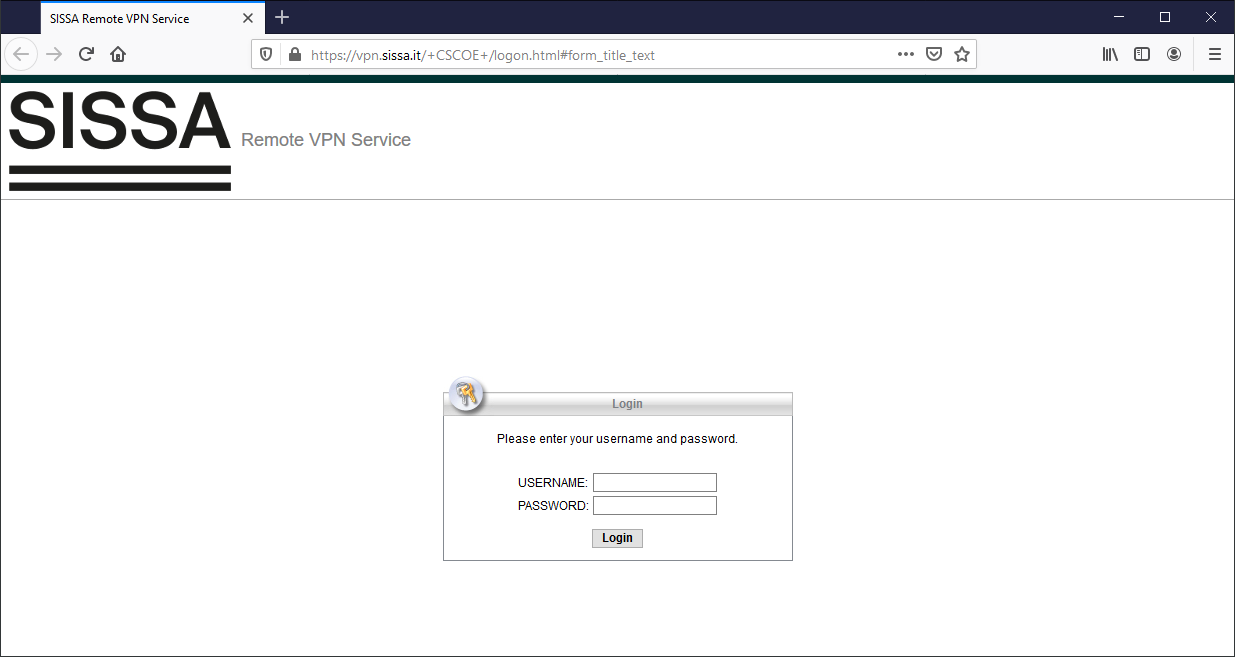Open tracking protection shield icon
The width and height of the screenshot is (1235, 657).
click(x=266, y=55)
